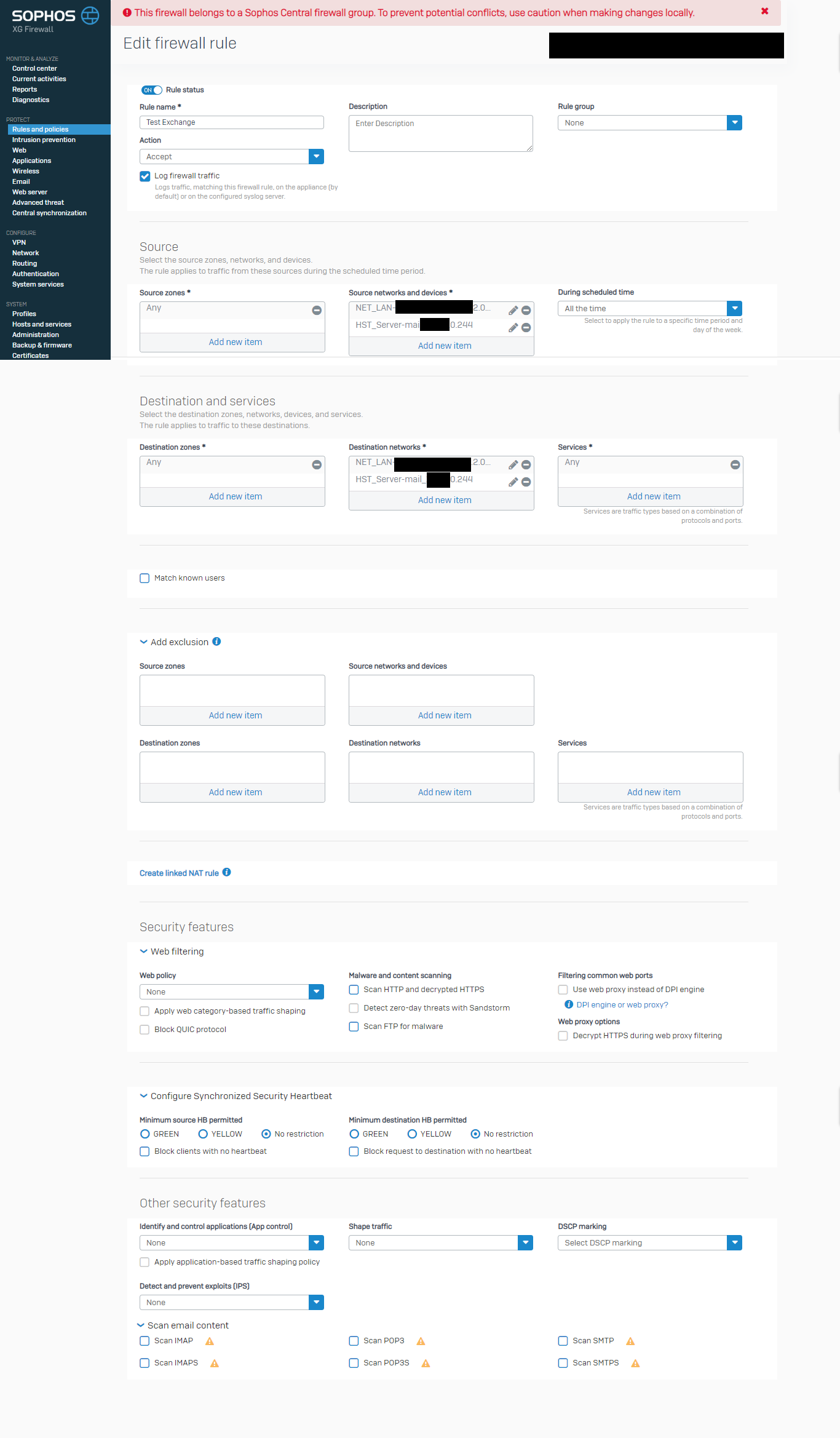This screenshot has height=1438, width=840.
Task: Open Backup & firmware menu
Action: [x=42, y=346]
